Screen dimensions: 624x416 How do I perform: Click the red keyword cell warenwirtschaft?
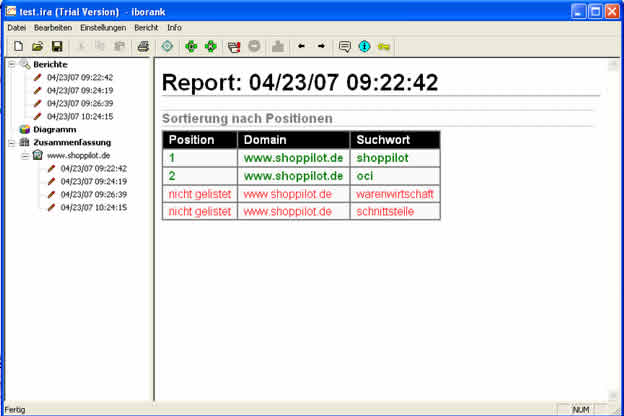[394, 194]
